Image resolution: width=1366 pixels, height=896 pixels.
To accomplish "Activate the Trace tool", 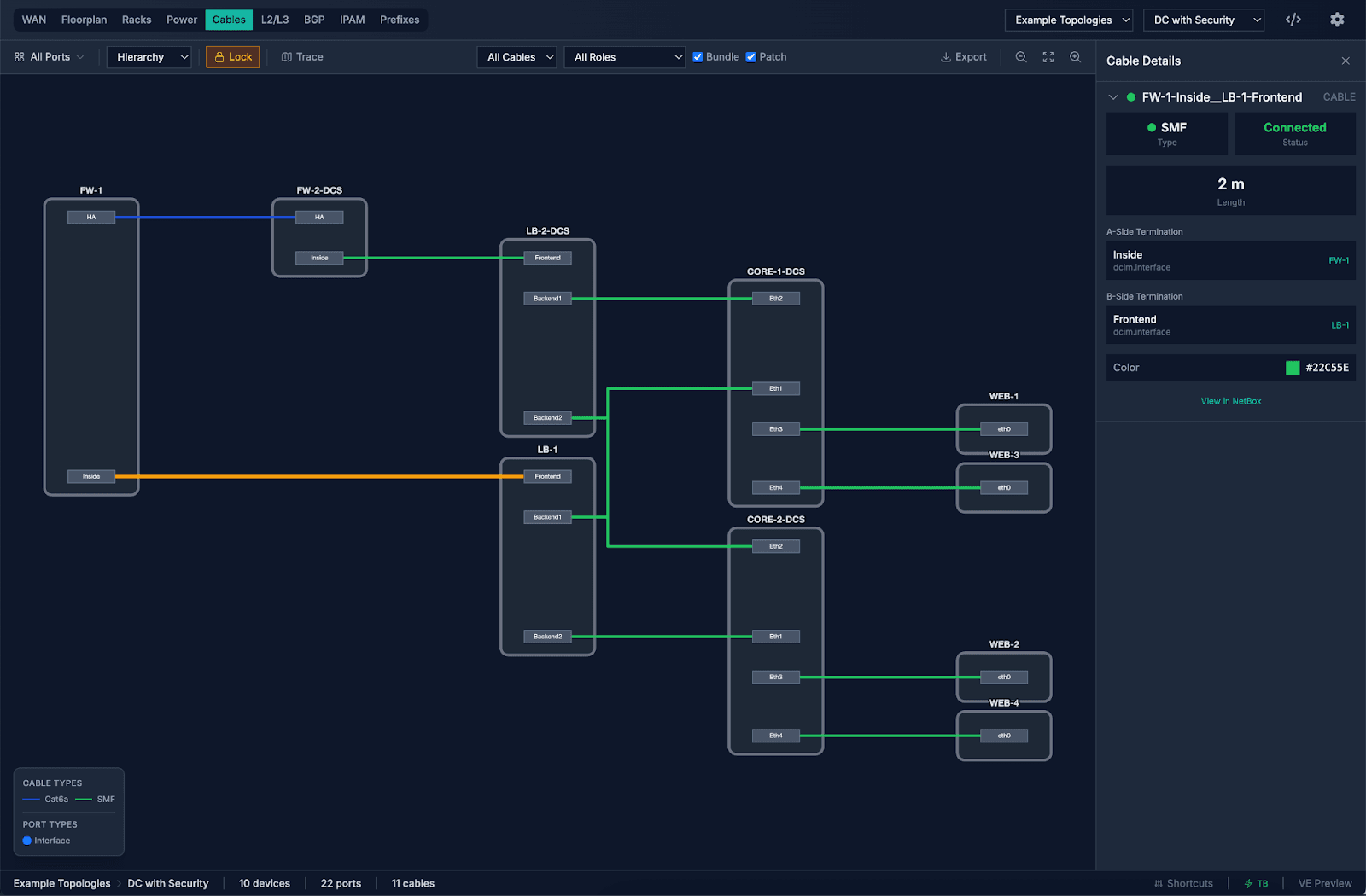I will [x=302, y=57].
